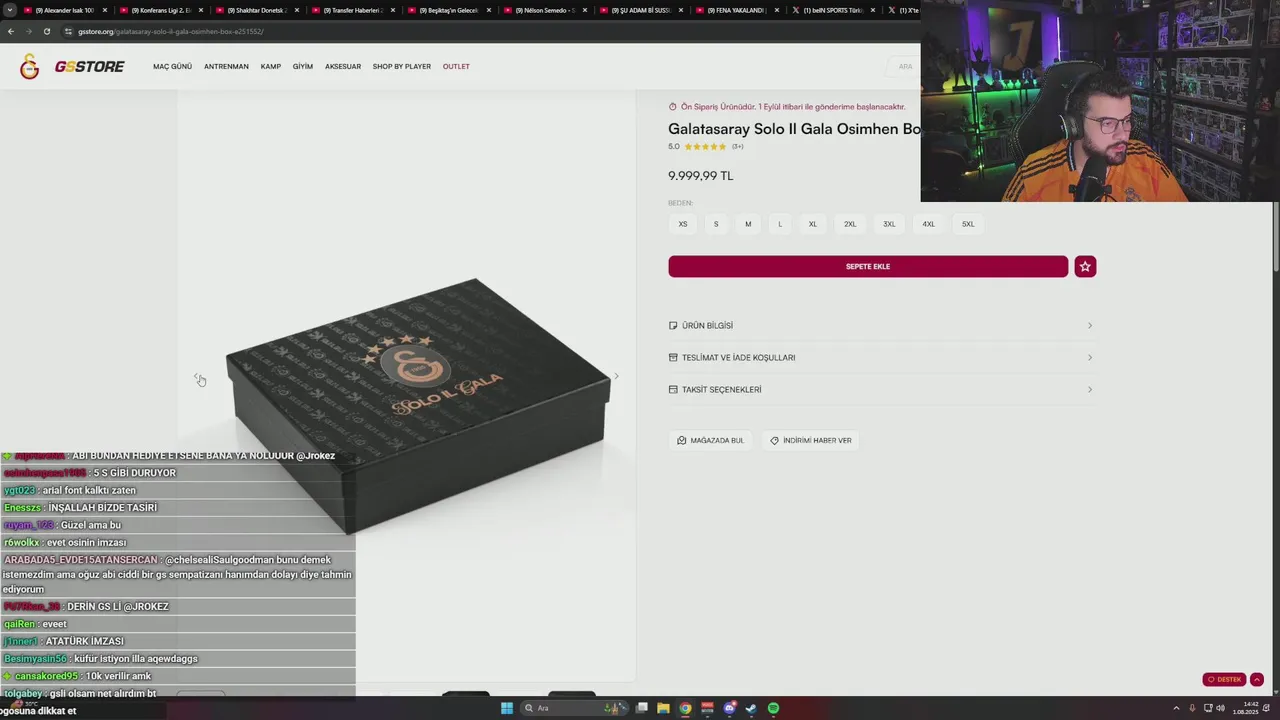Viewport: 1280px width, 720px height.
Task: Select size 2XL
Action: pos(850,224)
